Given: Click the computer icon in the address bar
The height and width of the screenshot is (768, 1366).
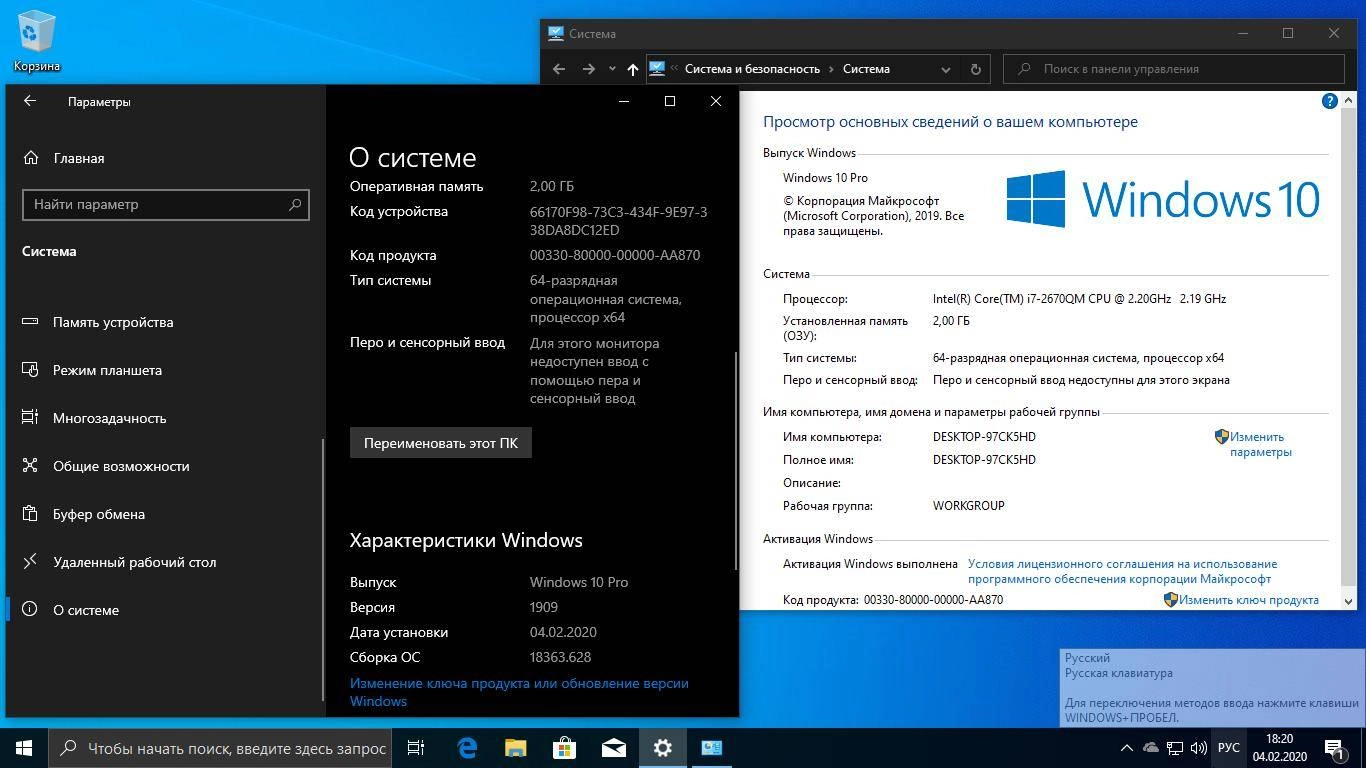Looking at the screenshot, I should click(657, 69).
